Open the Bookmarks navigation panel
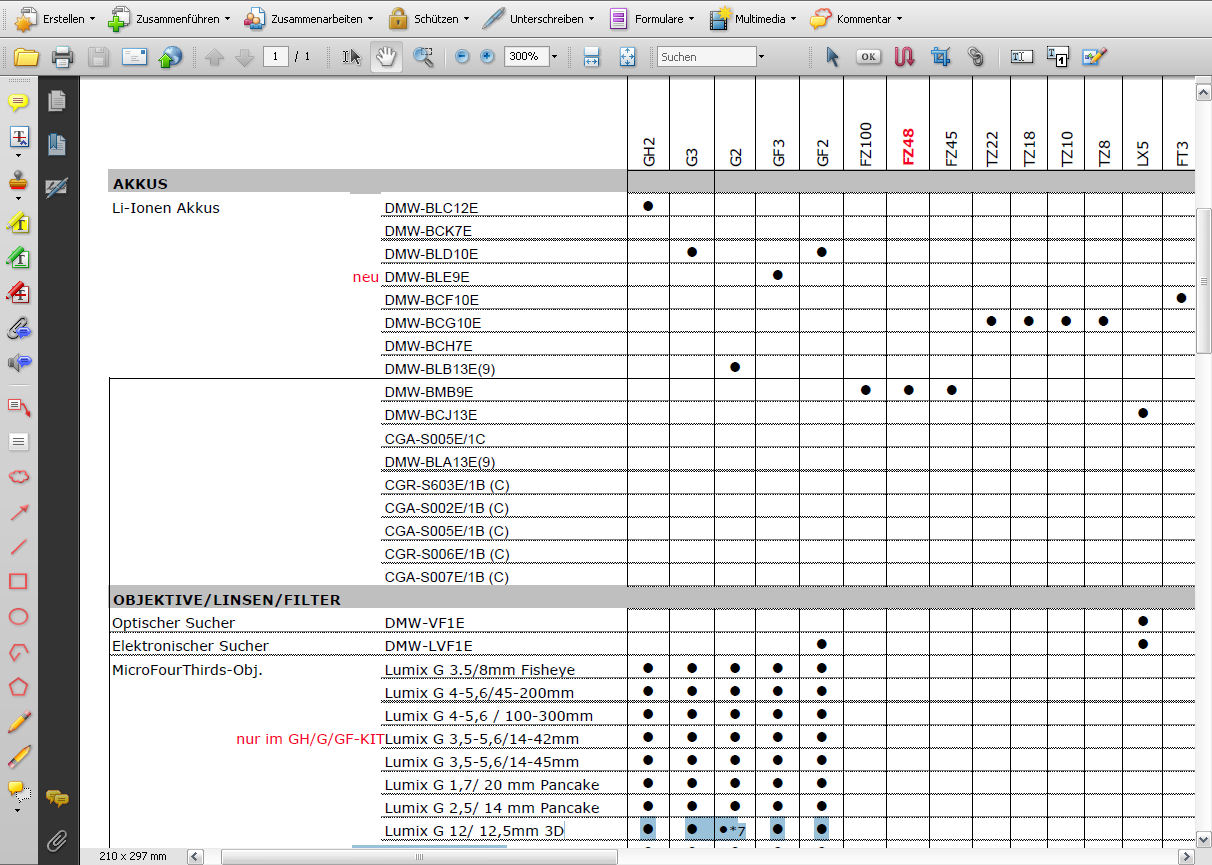The image size is (1212, 865). [x=57, y=144]
